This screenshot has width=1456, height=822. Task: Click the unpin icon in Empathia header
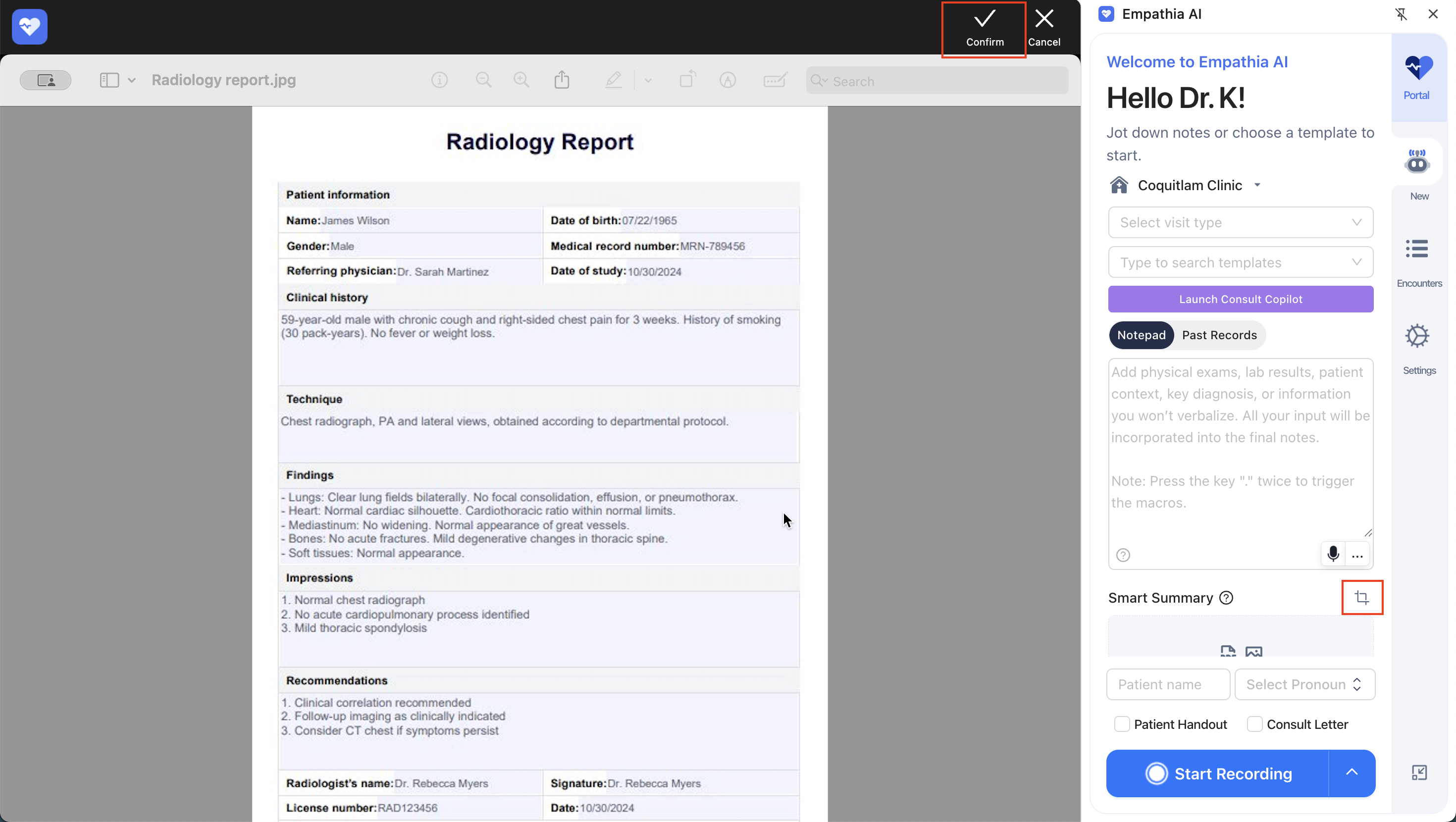pos(1401,14)
